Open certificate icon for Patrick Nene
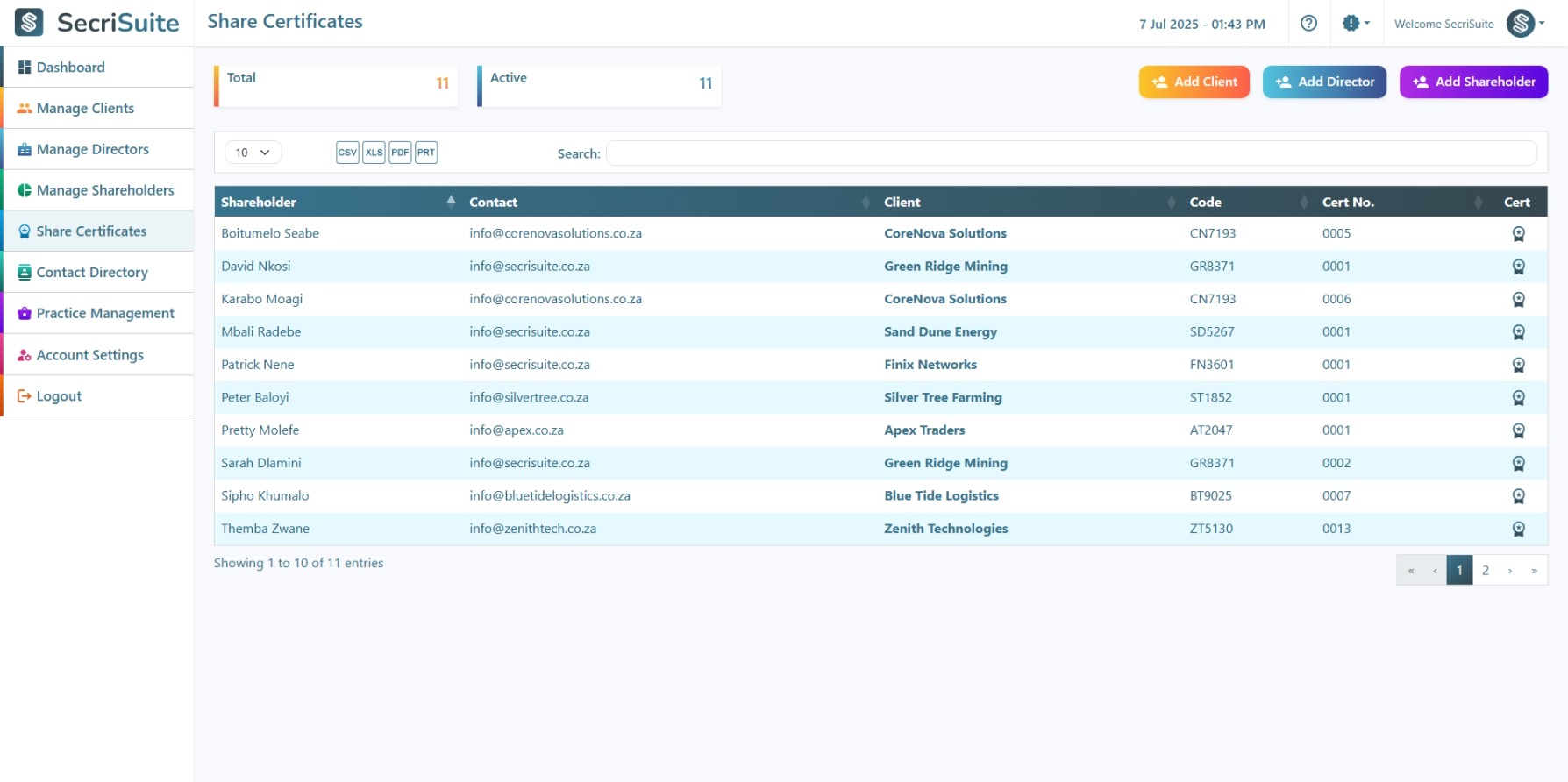 tap(1518, 365)
